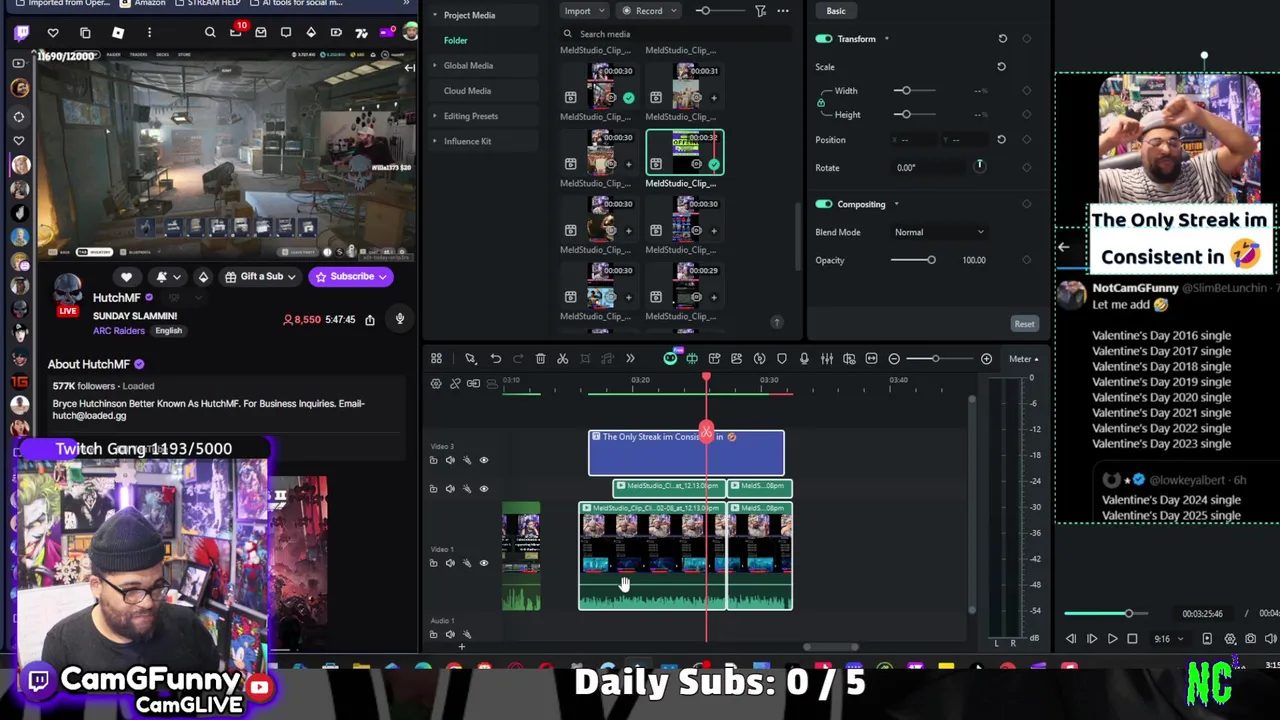Adjust the Scale Width slider
1280x720 pixels.
click(914, 90)
